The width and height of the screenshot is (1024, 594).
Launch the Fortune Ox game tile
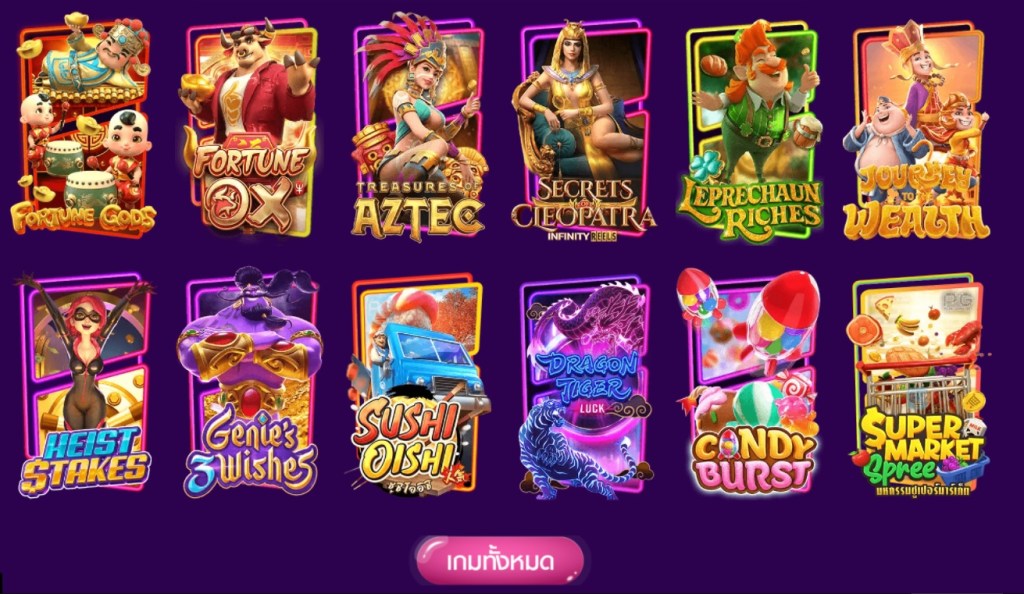pos(249,127)
